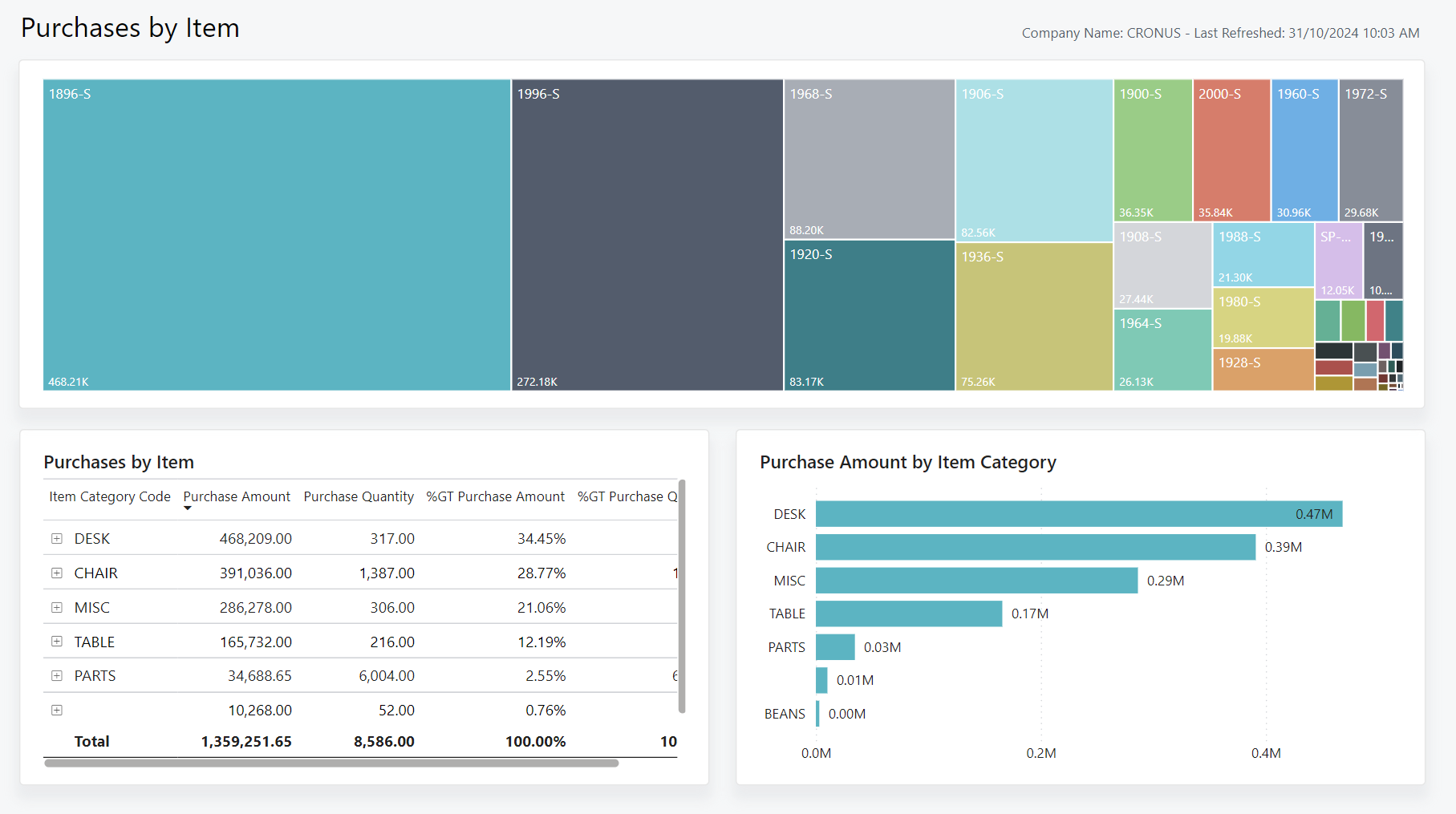Select the 1964-S treemap tile

(1162, 350)
